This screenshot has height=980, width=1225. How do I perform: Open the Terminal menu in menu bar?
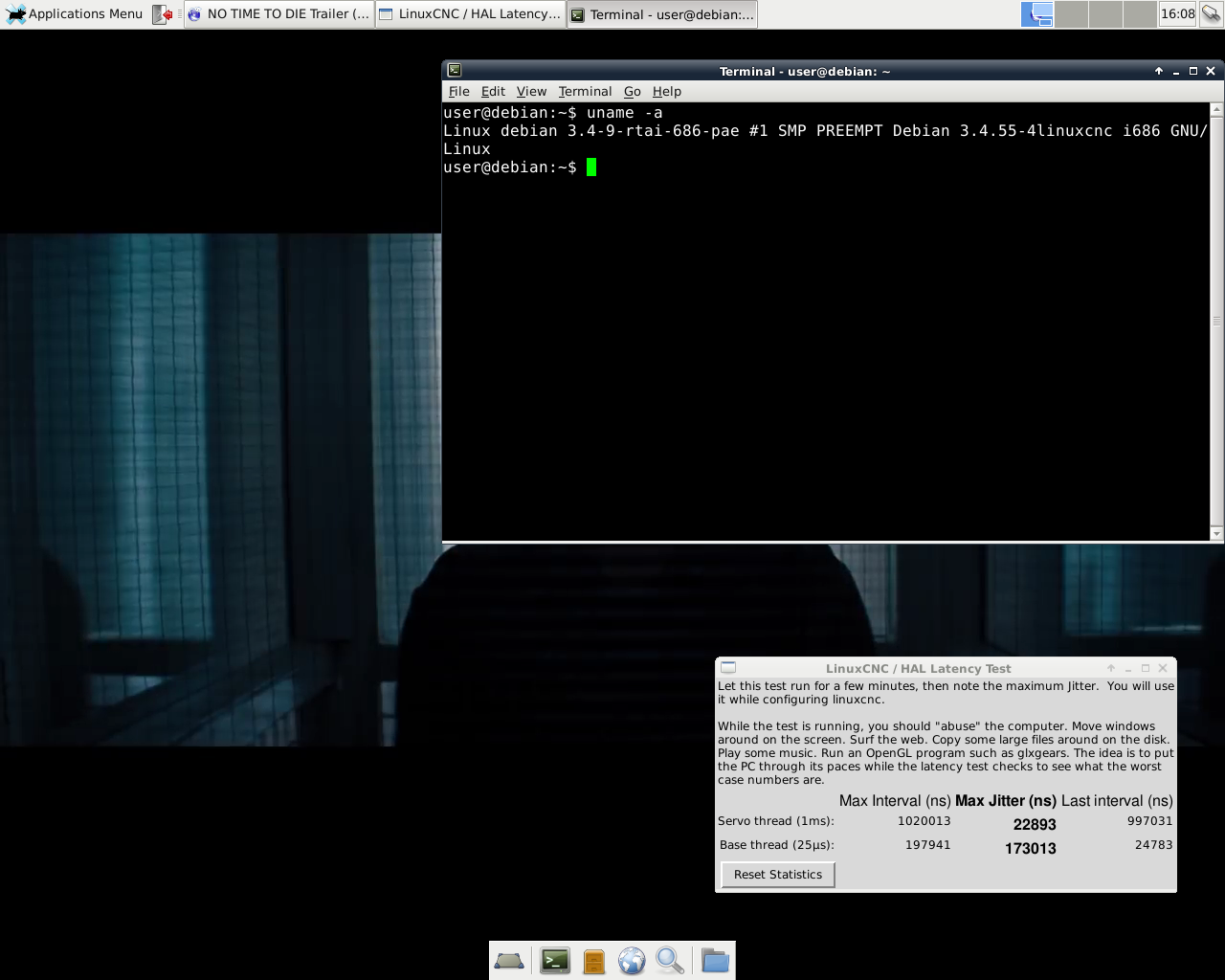click(x=585, y=92)
